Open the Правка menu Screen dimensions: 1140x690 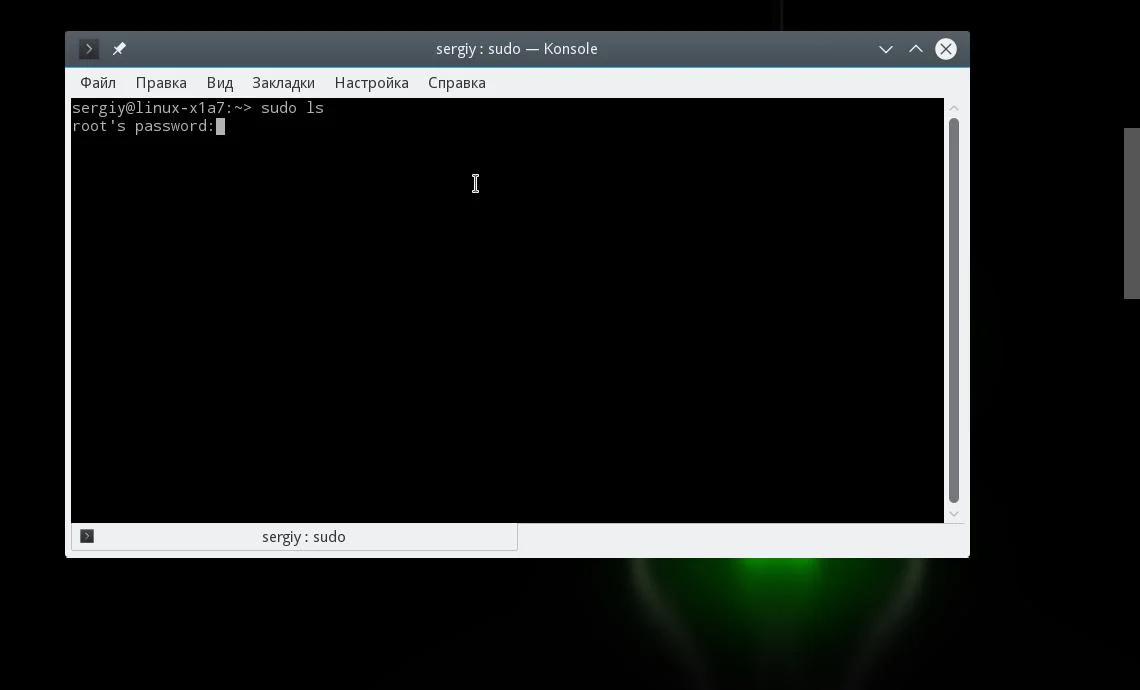pyautogui.click(x=161, y=83)
